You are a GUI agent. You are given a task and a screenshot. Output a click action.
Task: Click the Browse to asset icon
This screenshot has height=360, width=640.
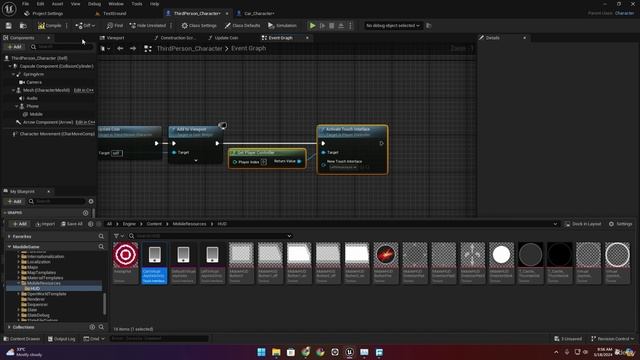coord(23,26)
